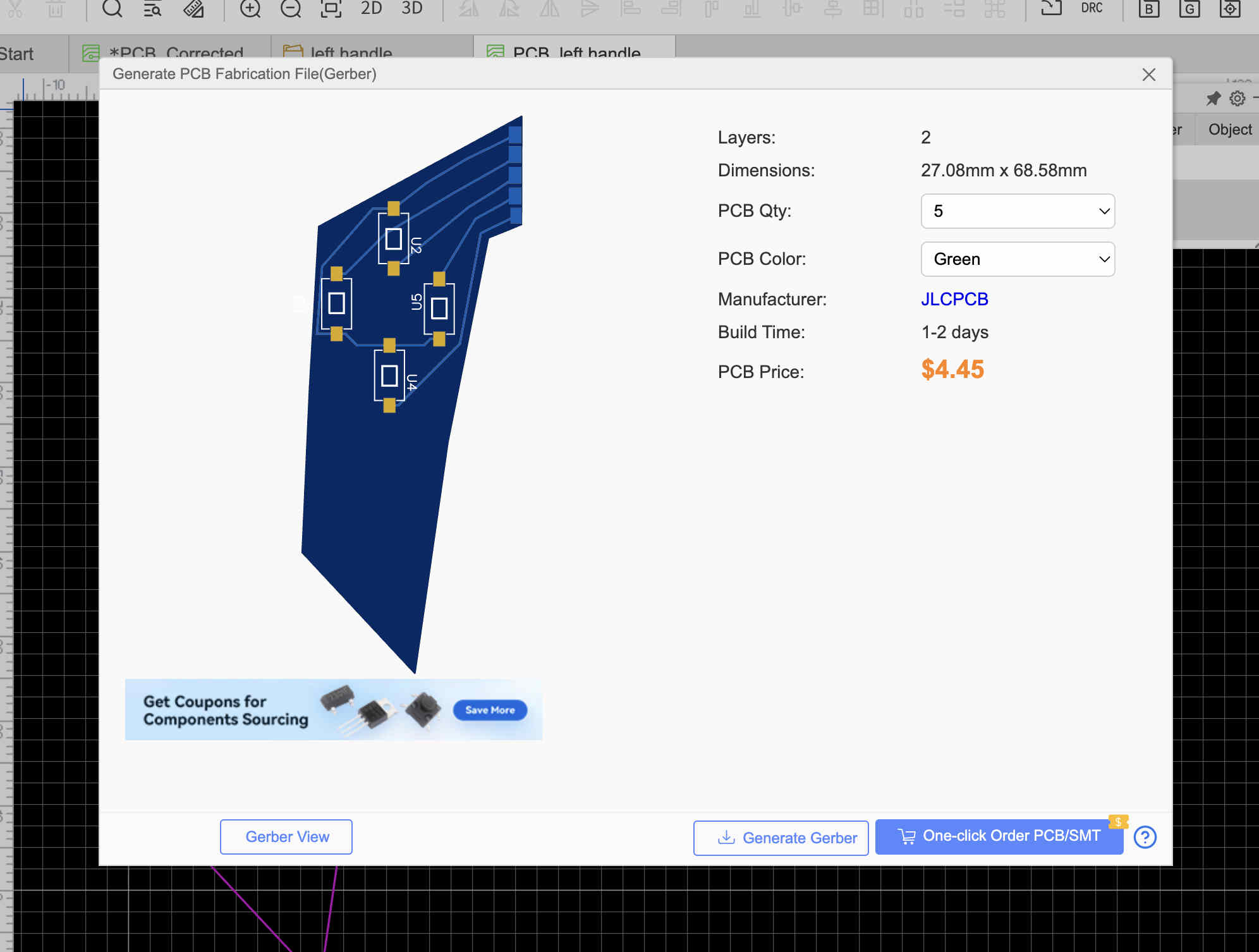Open the PCB Color dropdown
This screenshot has height=952, width=1259.
coord(1018,259)
